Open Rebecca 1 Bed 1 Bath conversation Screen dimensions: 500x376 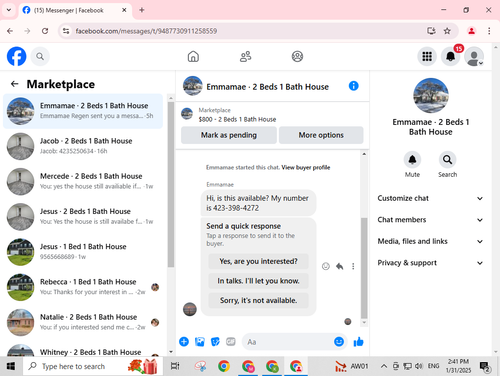[x=83, y=287]
